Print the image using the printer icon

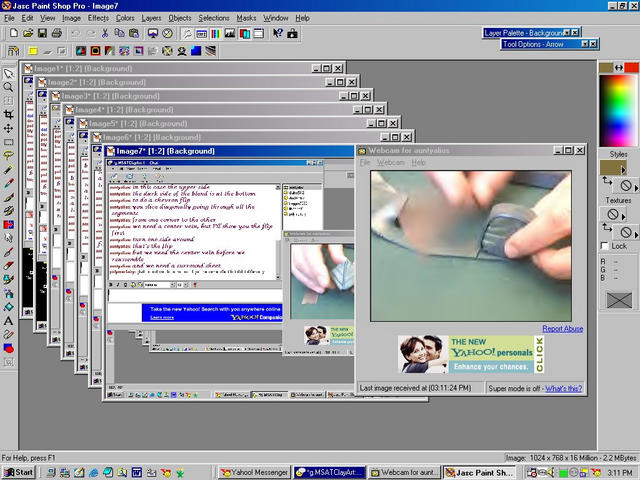click(57, 33)
